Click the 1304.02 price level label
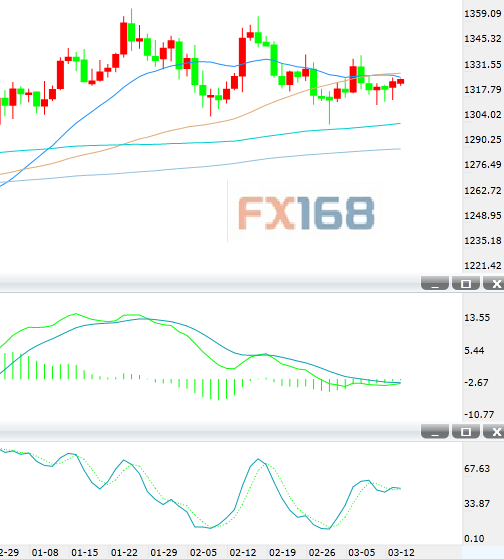Screen dimensions: 504x559 point(483,114)
